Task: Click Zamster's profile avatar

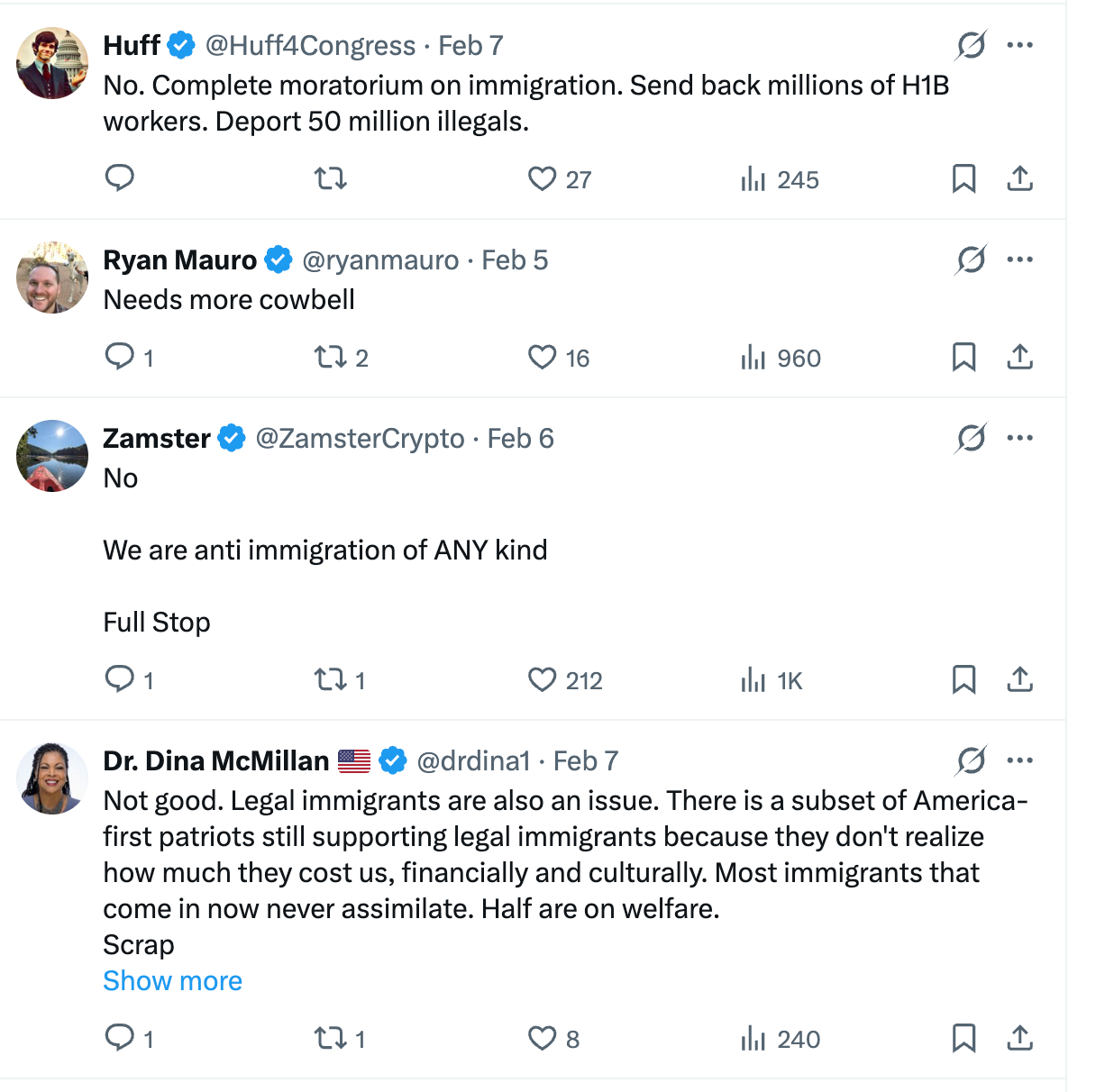Action: tap(52, 455)
